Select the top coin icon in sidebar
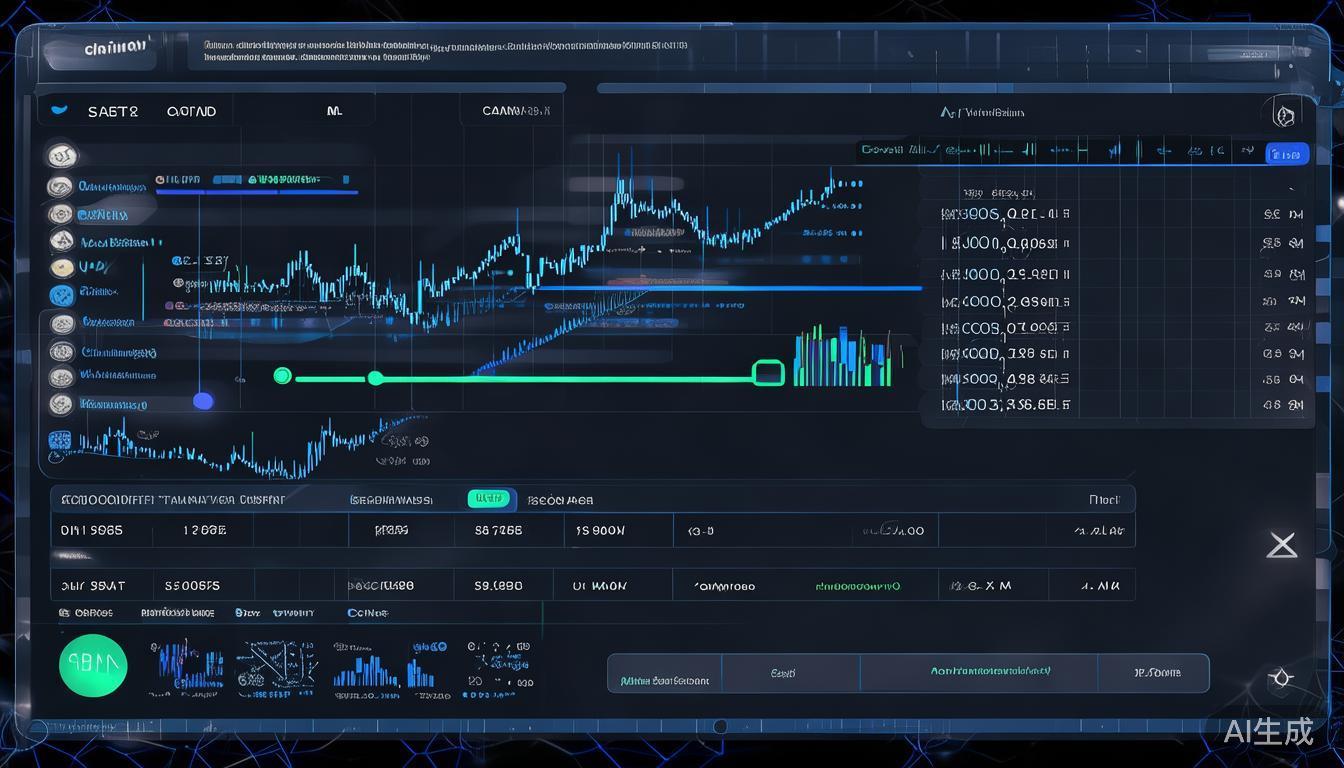1344x768 pixels. pos(60,155)
